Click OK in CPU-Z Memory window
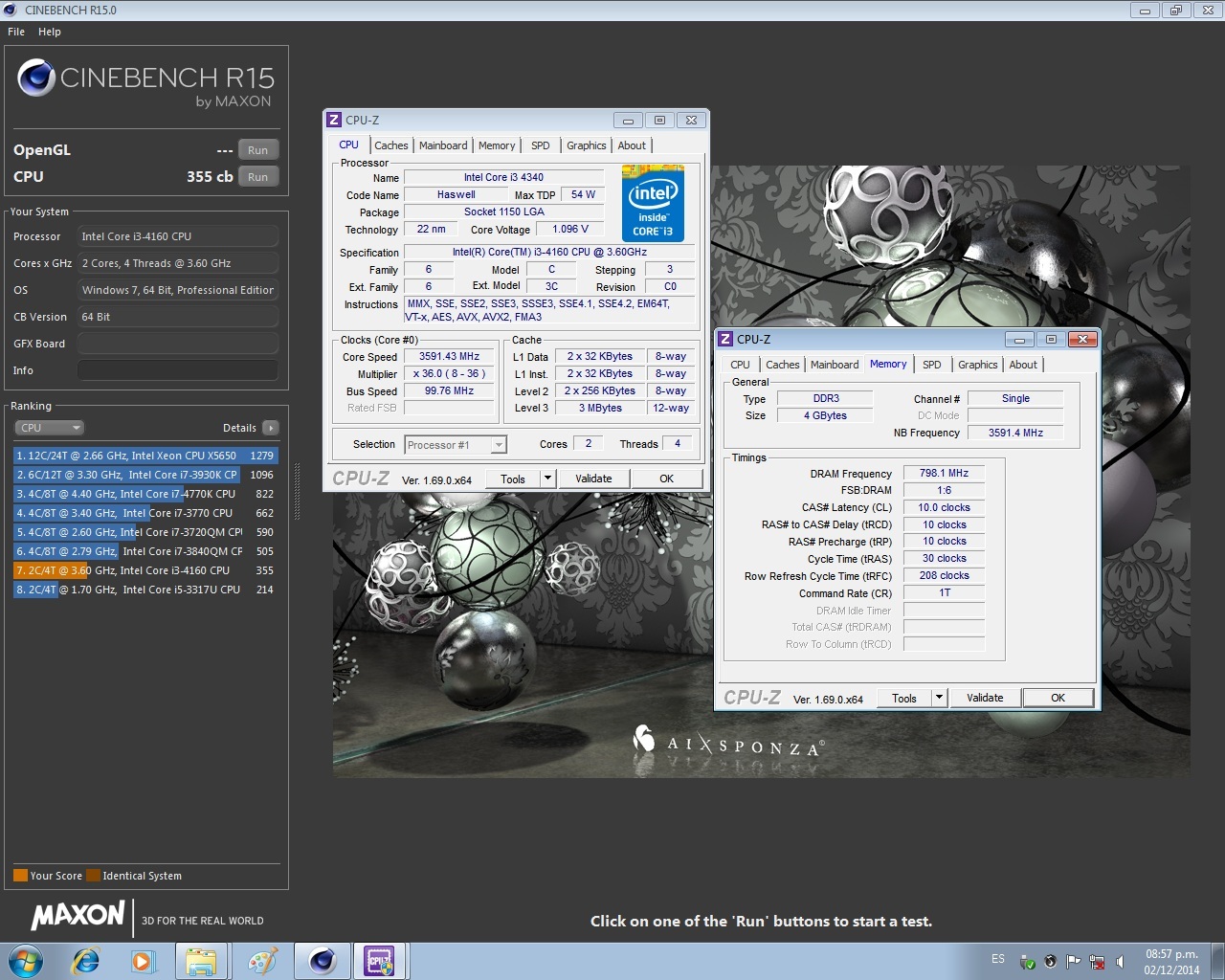1225x980 pixels. point(1058,698)
